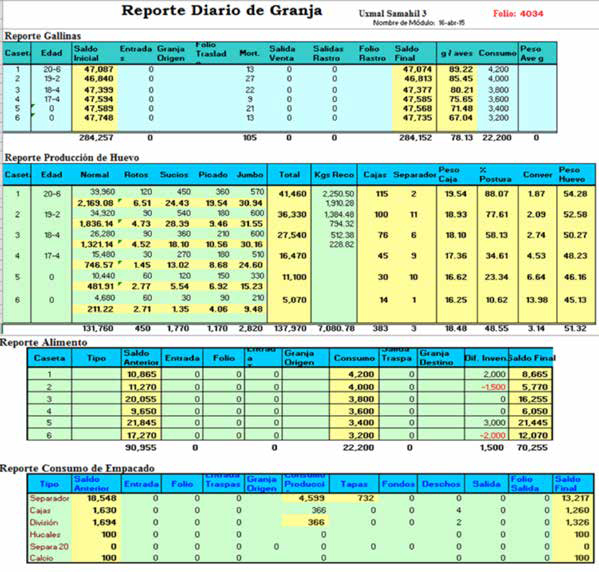Select the Reporte Diario de Granja title
The image size is (600, 572).
click(x=222, y=11)
